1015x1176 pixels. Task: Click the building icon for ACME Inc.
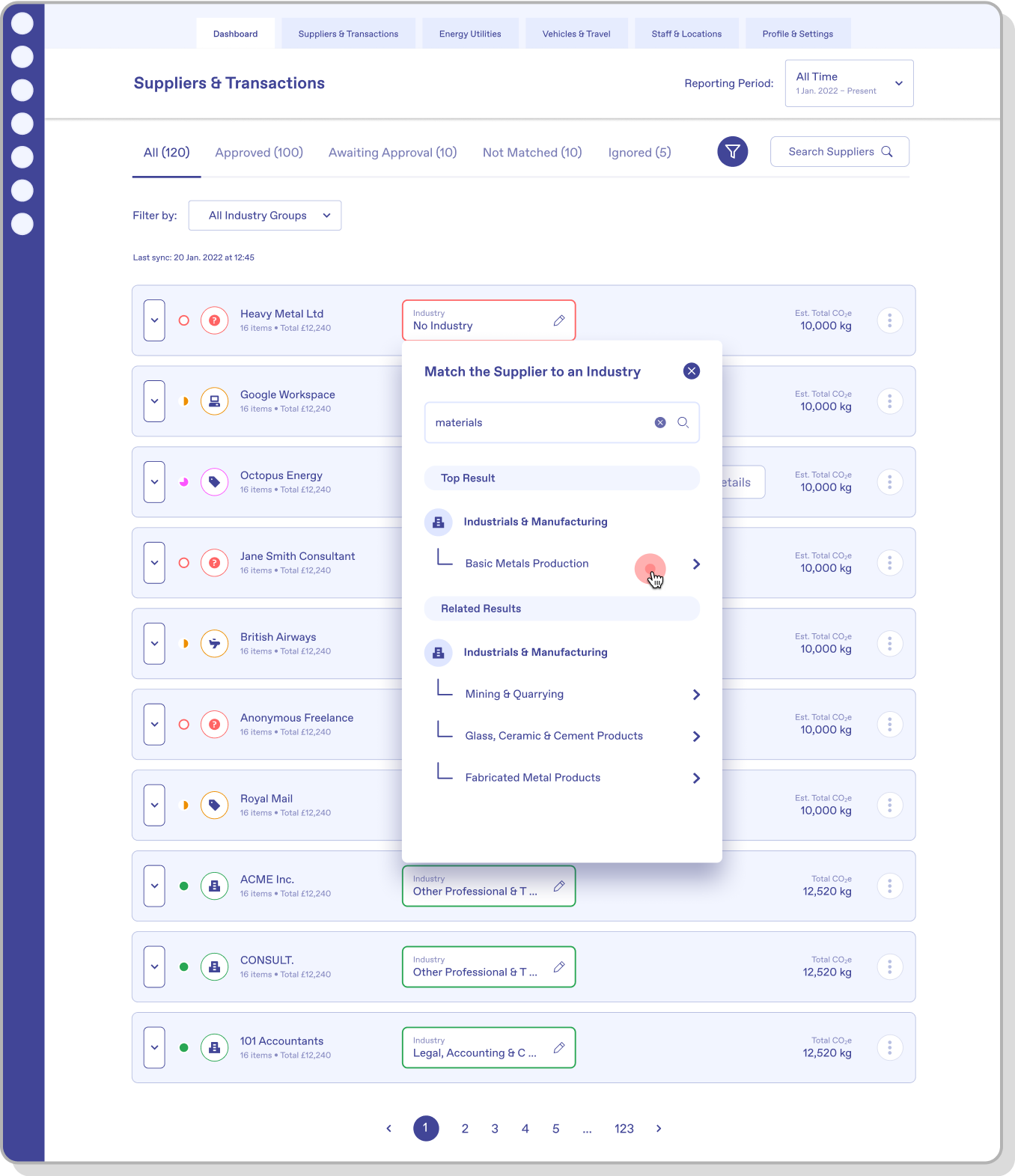pyautogui.click(x=214, y=886)
